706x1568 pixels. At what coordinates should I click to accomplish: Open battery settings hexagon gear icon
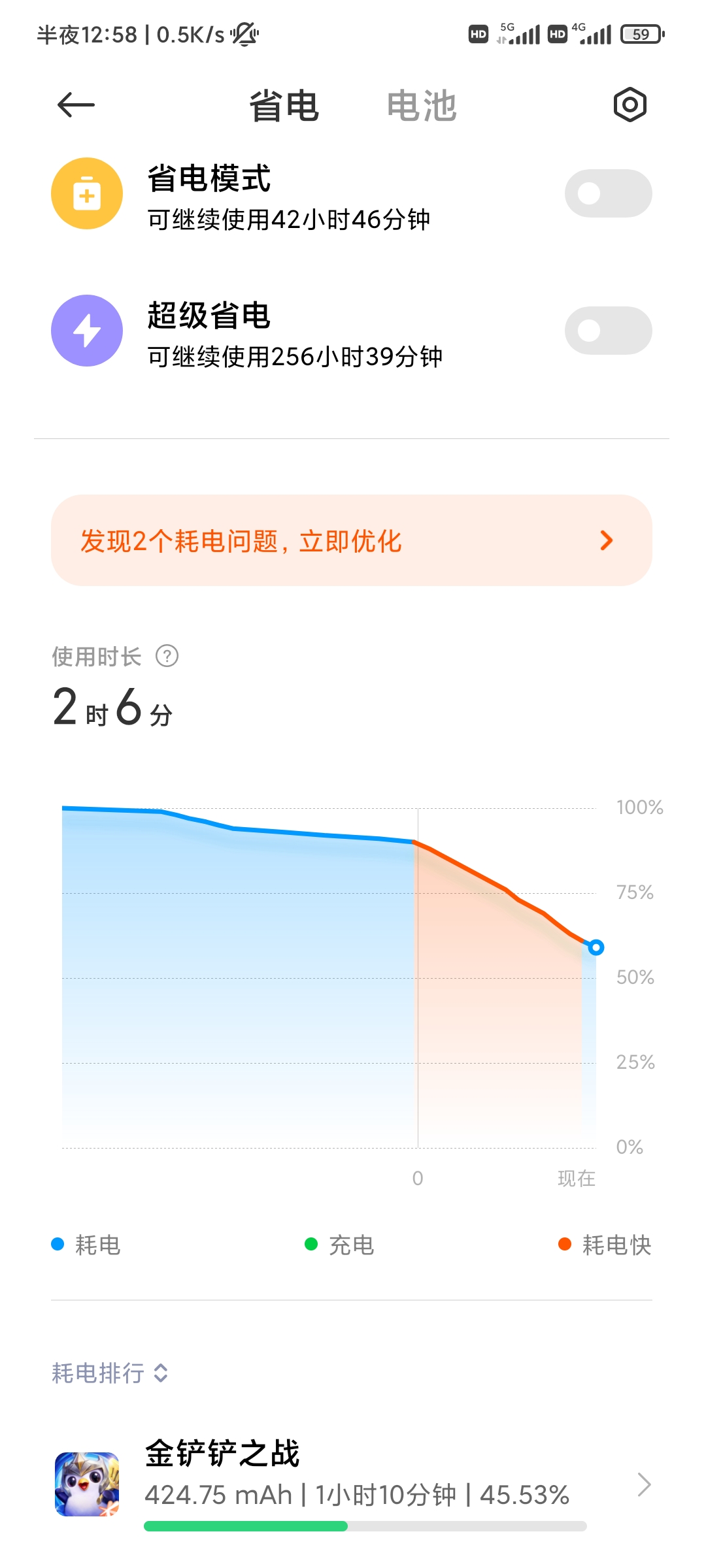(x=630, y=105)
